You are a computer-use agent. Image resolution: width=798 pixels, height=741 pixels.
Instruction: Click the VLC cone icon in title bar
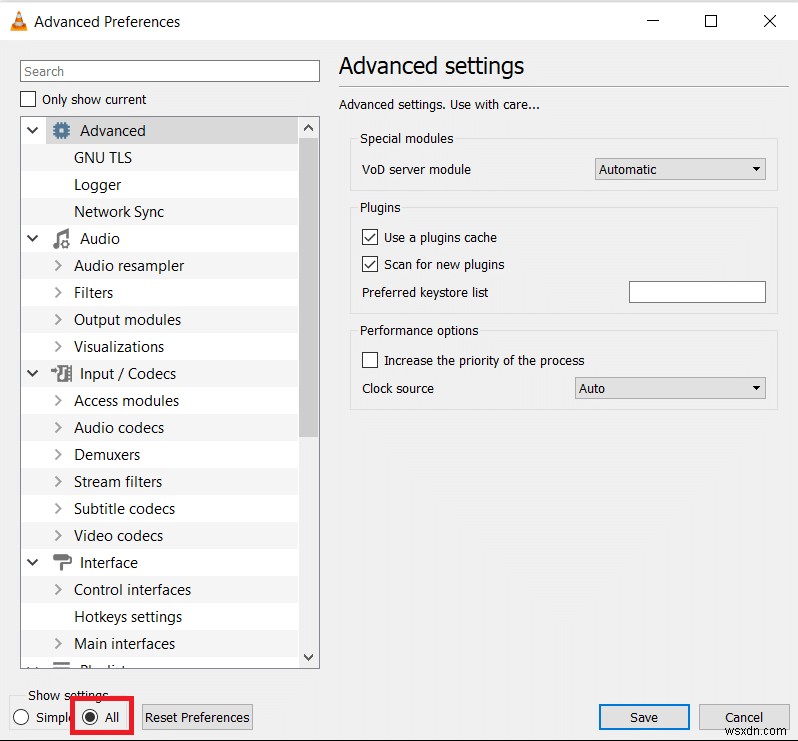[x=19, y=21]
